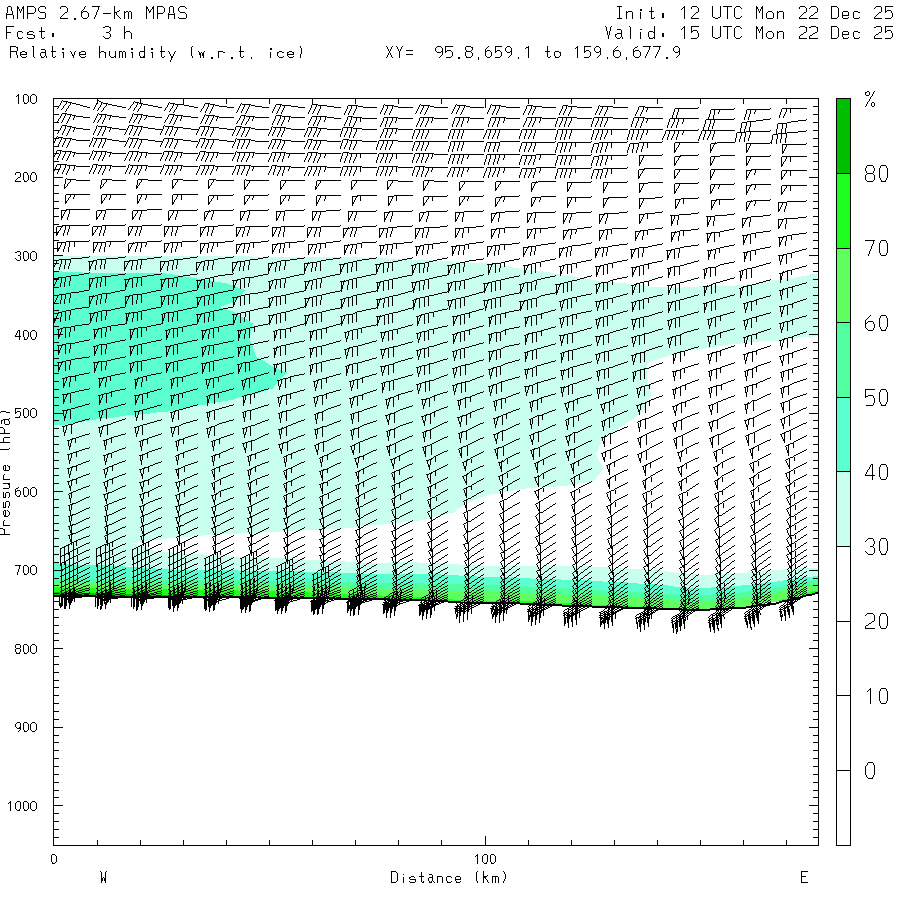Click the 600 hPa pressure axis label

tap(26, 492)
